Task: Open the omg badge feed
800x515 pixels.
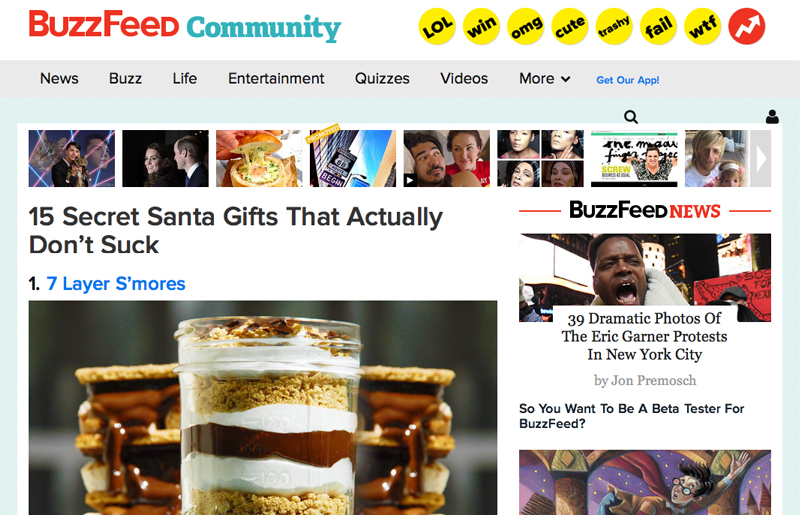Action: pyautogui.click(x=526, y=27)
